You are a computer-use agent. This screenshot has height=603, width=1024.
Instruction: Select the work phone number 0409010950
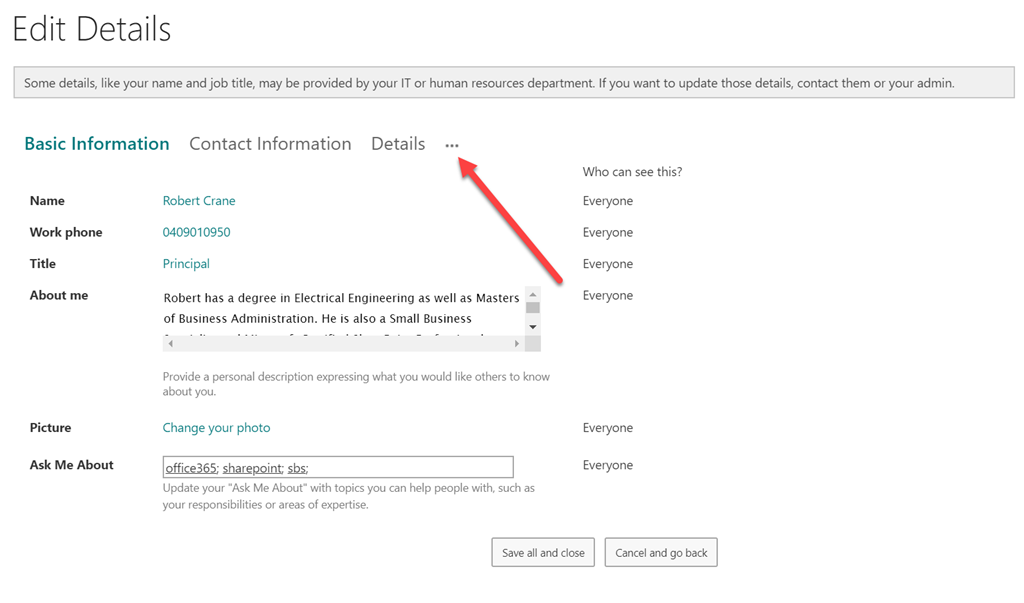[x=196, y=232]
